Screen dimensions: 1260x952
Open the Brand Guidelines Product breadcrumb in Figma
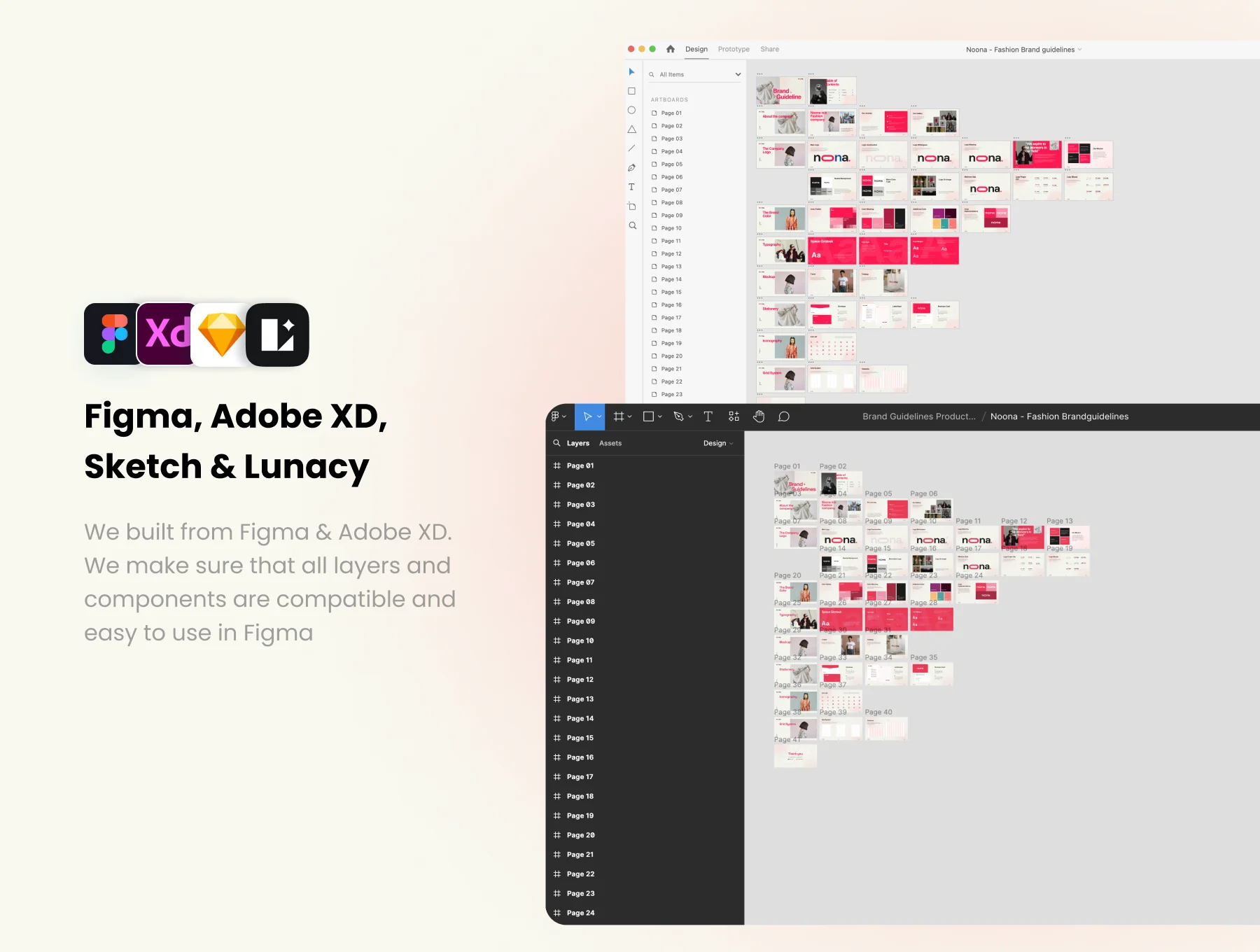[x=919, y=416]
